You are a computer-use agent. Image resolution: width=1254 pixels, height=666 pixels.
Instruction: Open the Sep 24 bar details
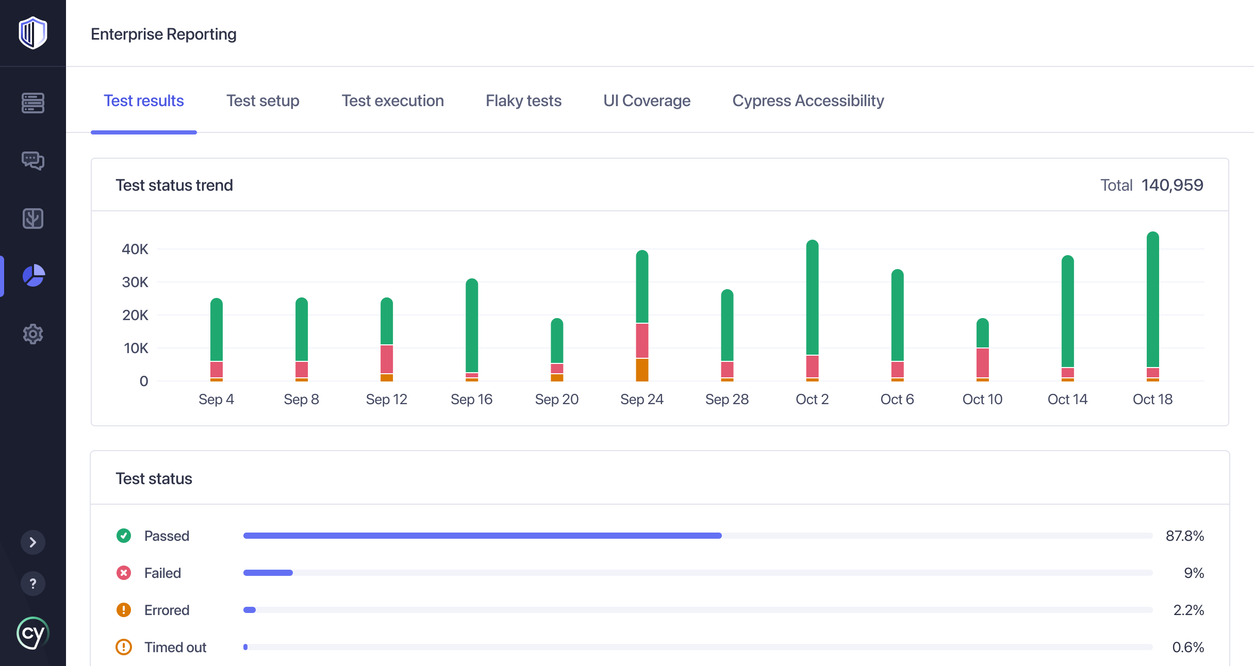[x=642, y=310]
